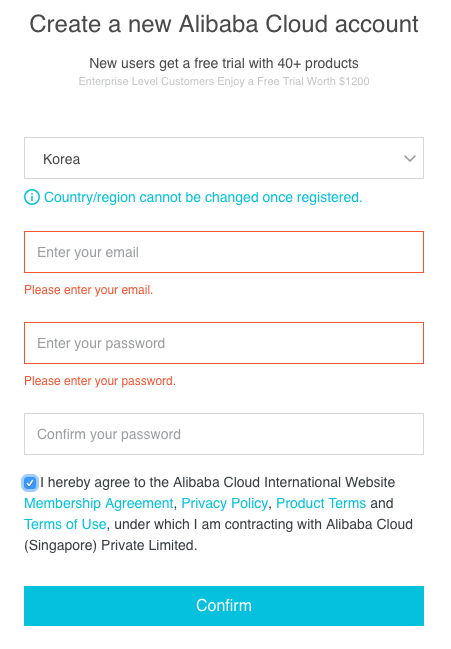Click the free trial with 40+ products text
The image size is (451, 649).
tap(224, 63)
